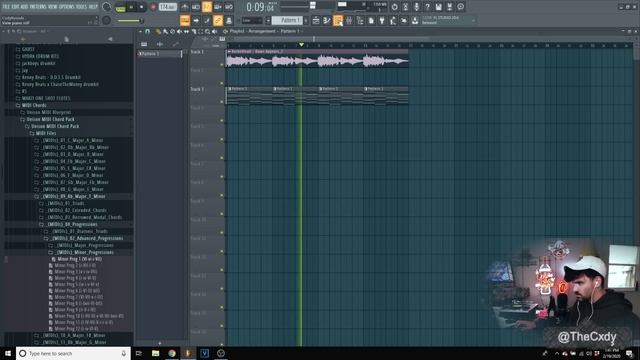This screenshot has height=360, width=640.
Task: Open the FILE menu
Action: point(6,7)
